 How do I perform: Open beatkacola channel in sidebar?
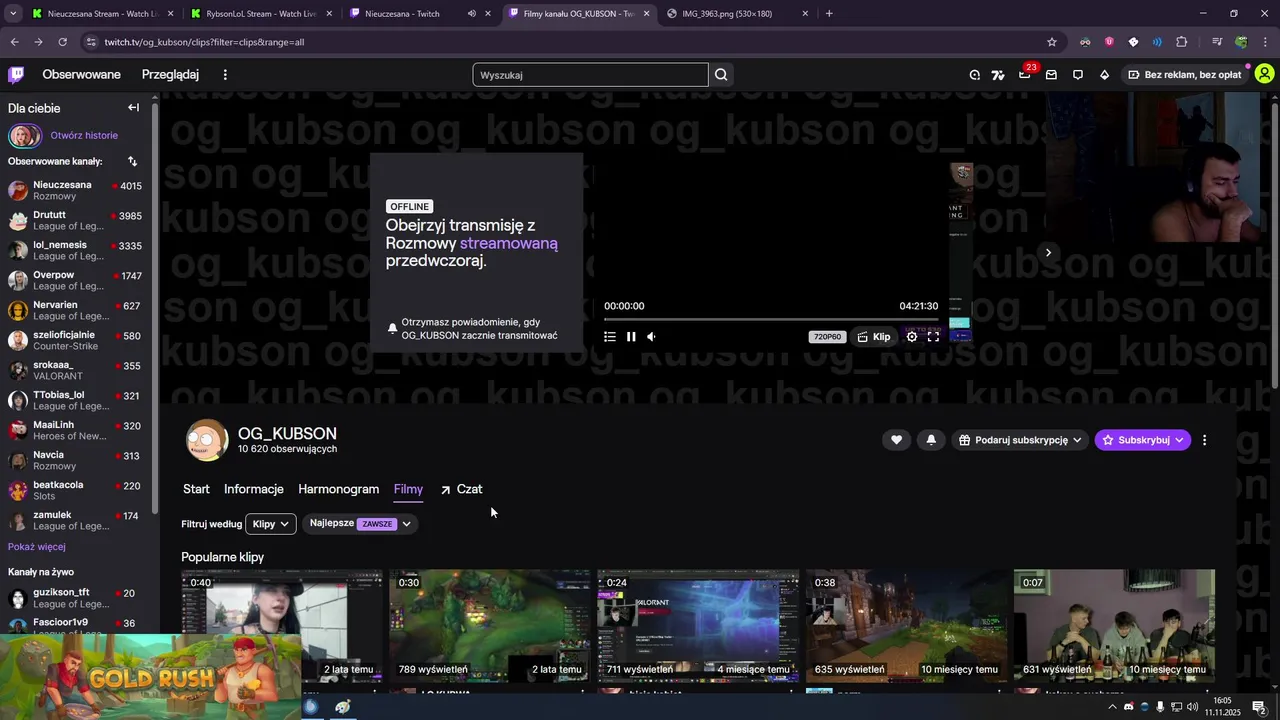point(77,491)
